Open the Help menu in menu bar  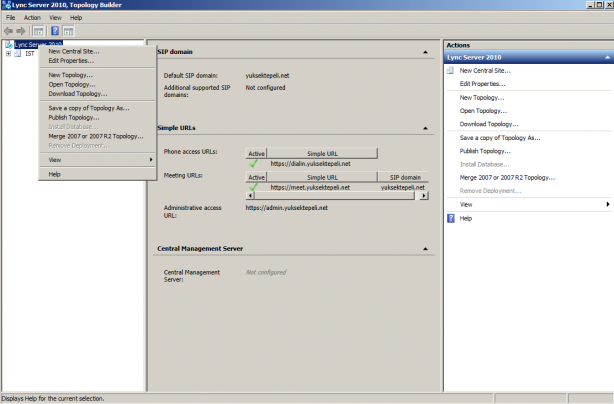coord(76,18)
